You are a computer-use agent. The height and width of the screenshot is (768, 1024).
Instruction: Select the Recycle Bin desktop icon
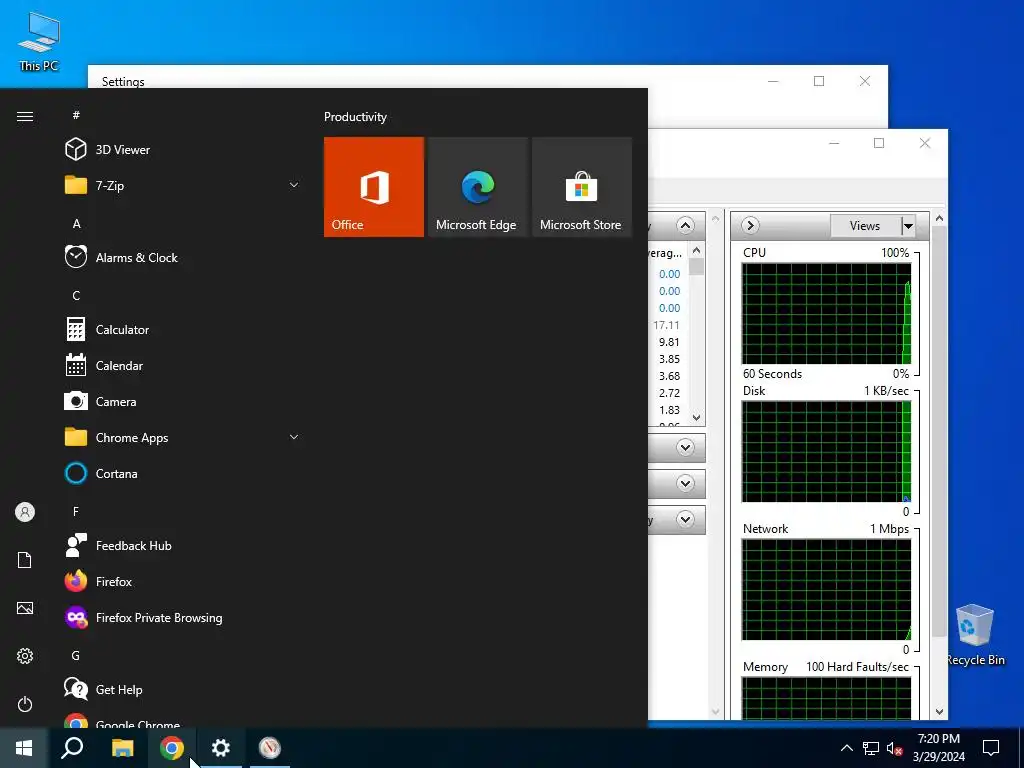coord(975,635)
